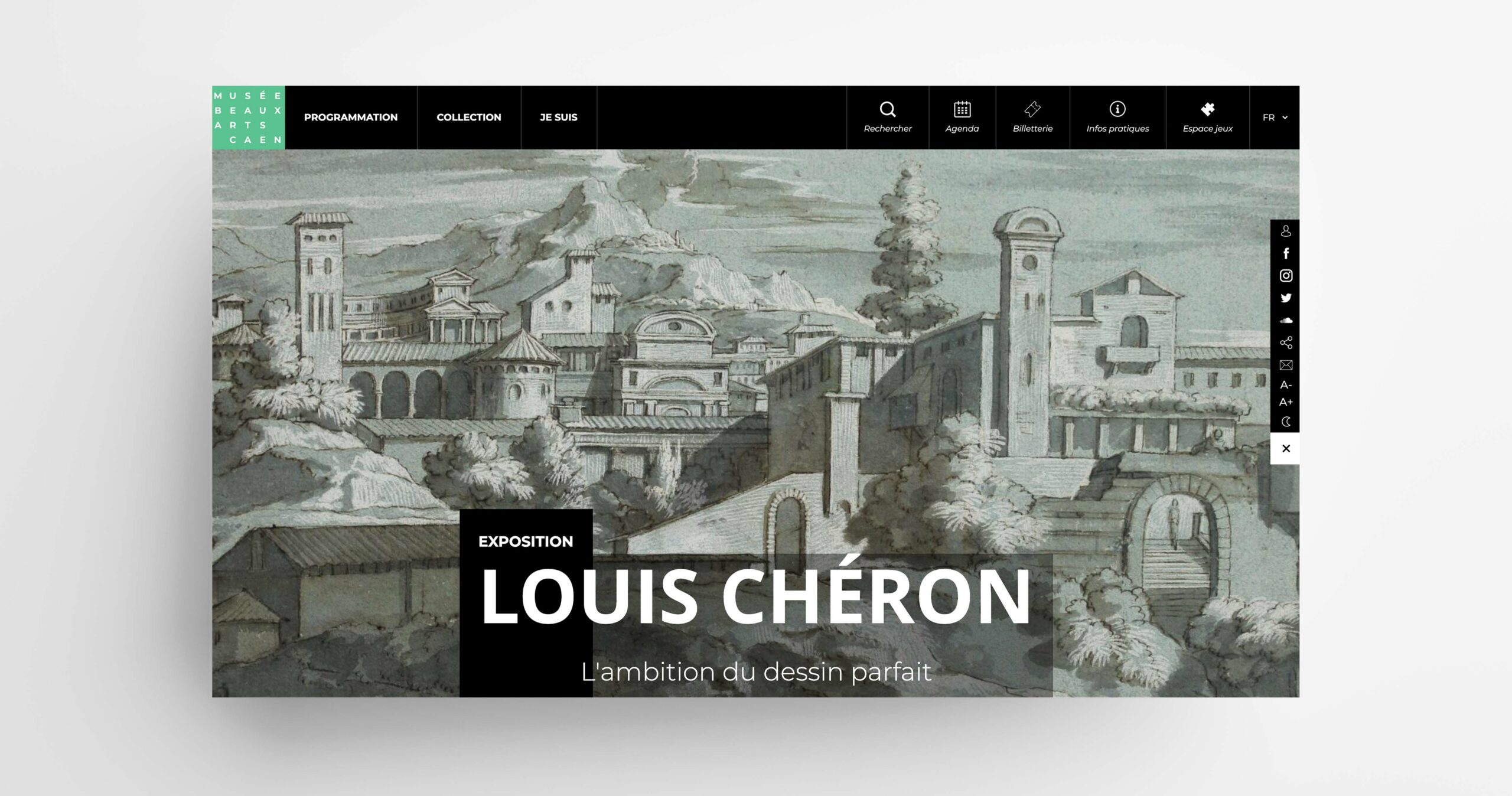Open the user account icon
The height and width of the screenshot is (796, 1512).
coord(1286,231)
